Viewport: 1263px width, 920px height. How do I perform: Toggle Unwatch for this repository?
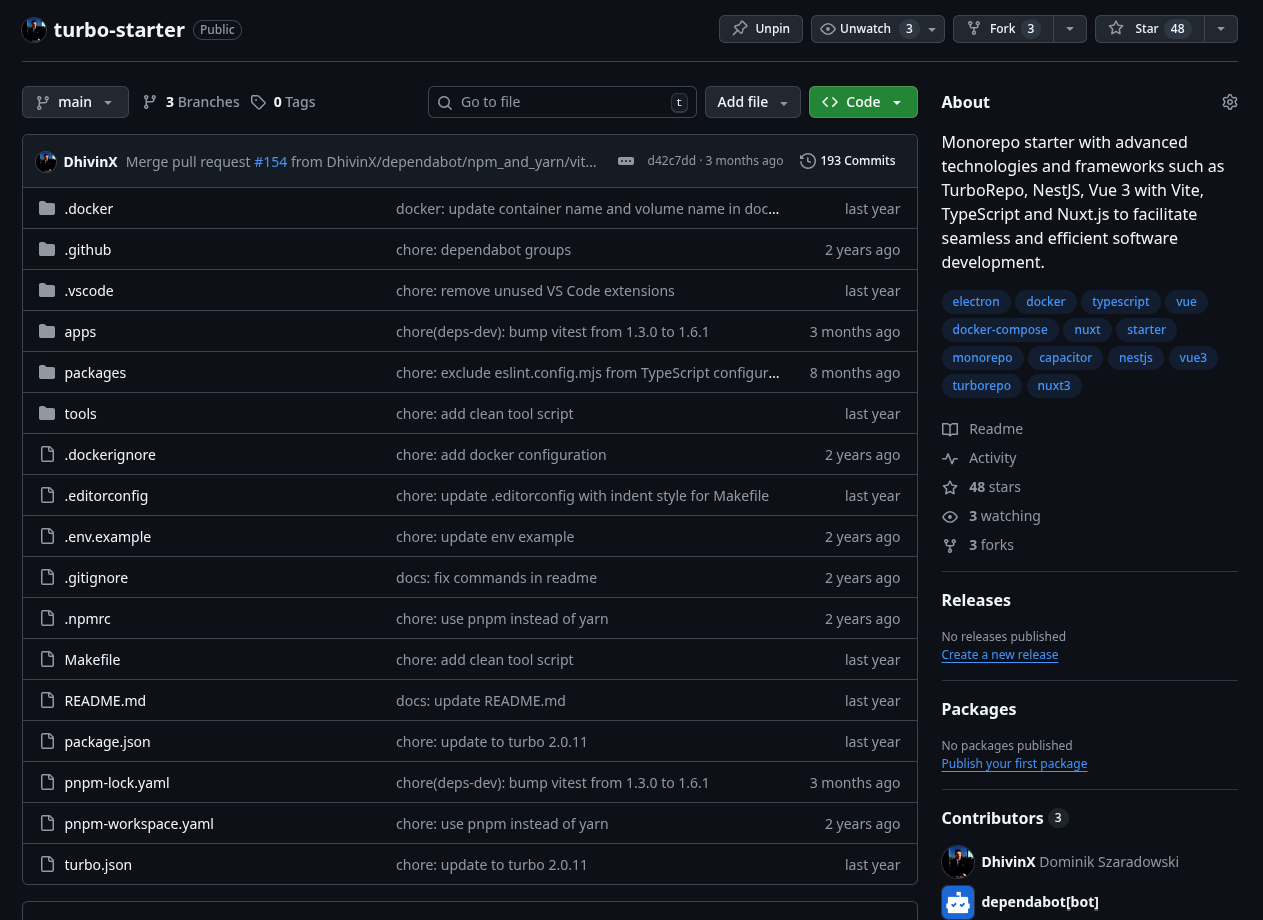point(866,29)
